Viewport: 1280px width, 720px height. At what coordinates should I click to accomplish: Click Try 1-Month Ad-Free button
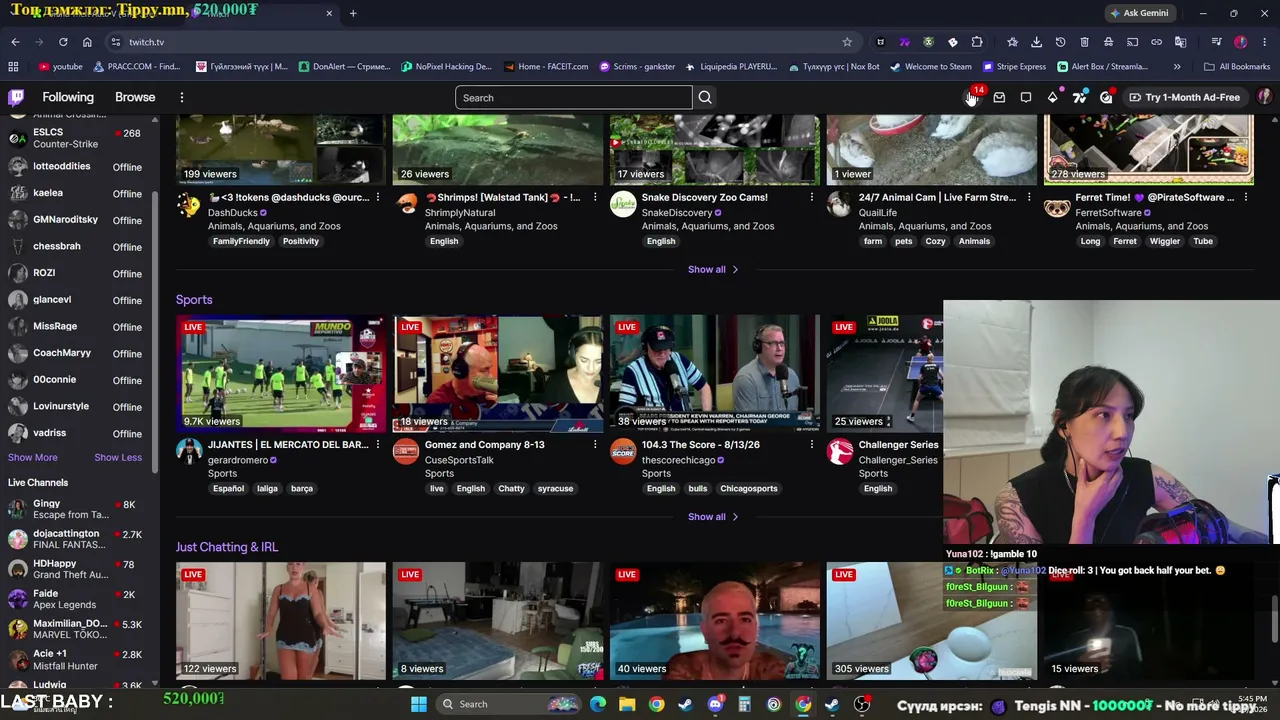point(1184,97)
